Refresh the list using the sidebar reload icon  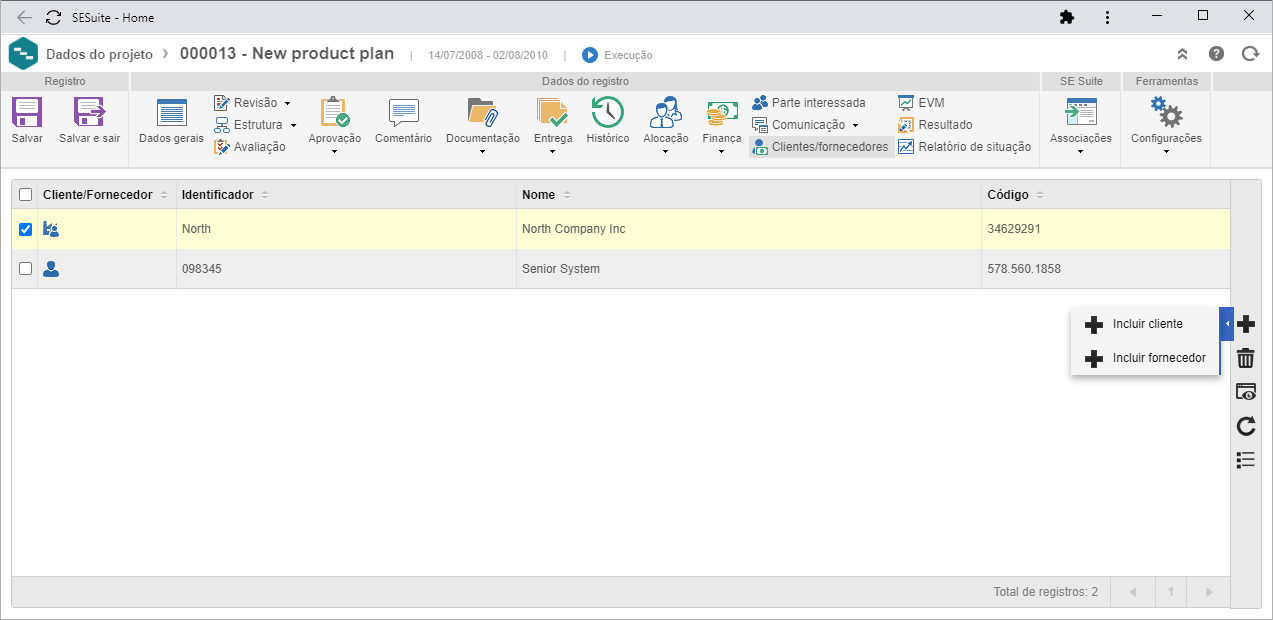[1246, 426]
